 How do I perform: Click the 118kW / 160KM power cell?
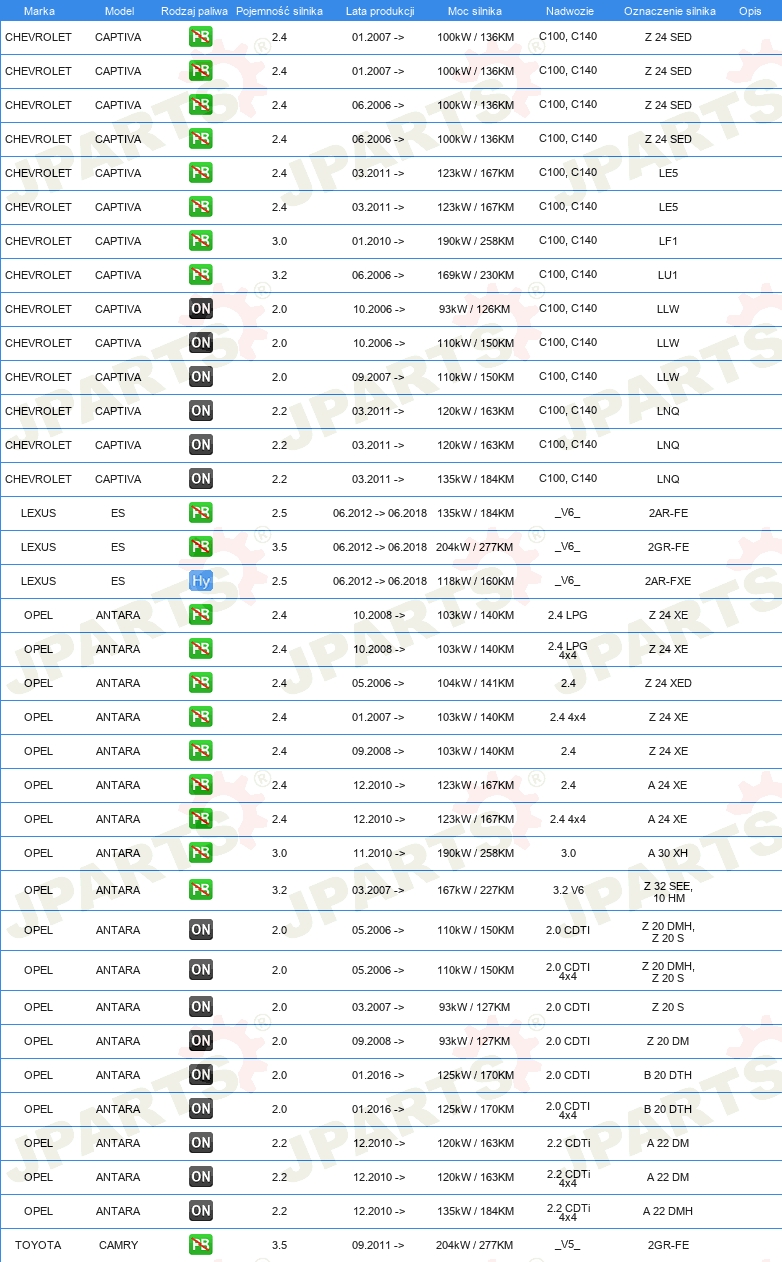click(476, 581)
